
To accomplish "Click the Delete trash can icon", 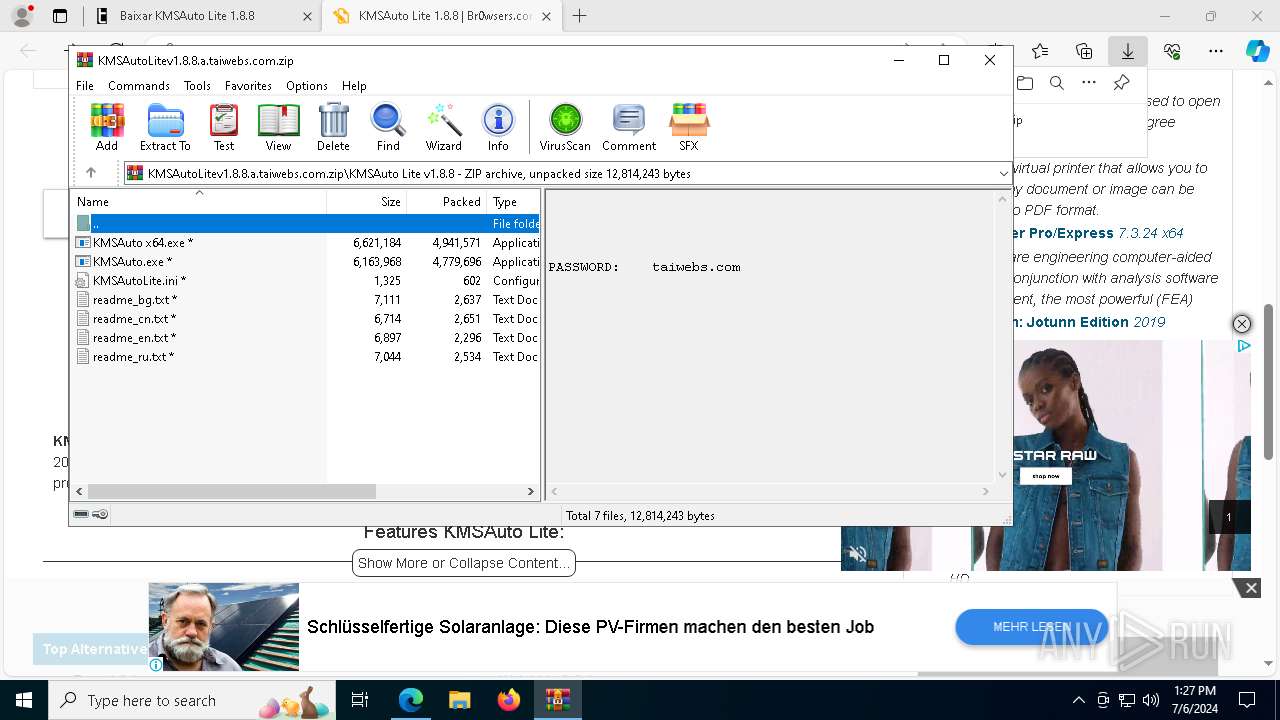I will (x=333, y=127).
